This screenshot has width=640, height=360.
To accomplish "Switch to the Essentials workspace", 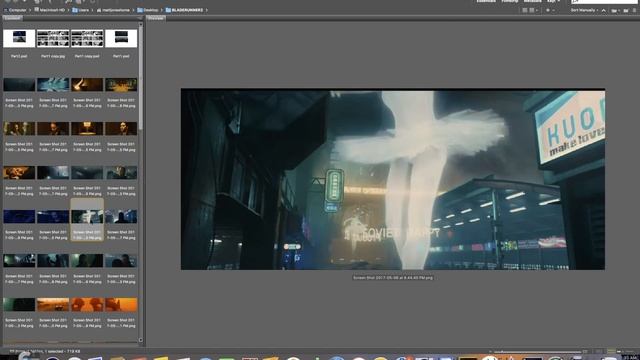I will click(x=486, y=1).
